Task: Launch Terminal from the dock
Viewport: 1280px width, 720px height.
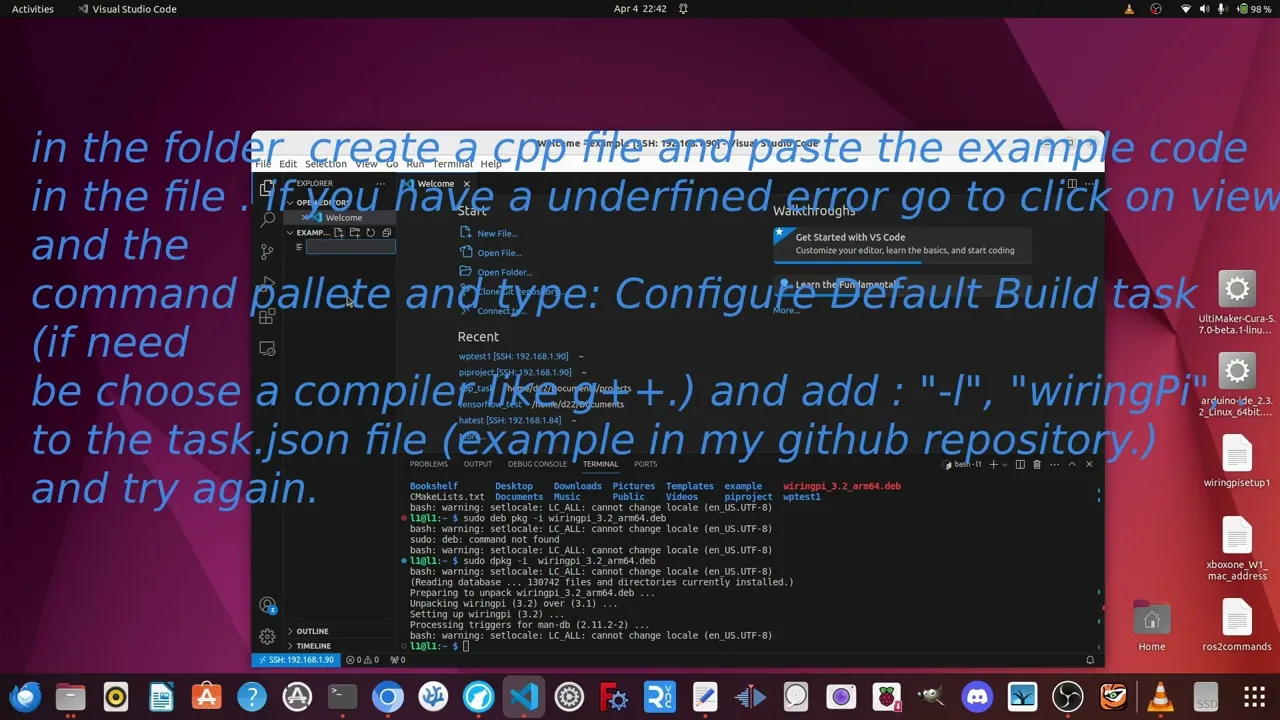Action: click(x=342, y=696)
